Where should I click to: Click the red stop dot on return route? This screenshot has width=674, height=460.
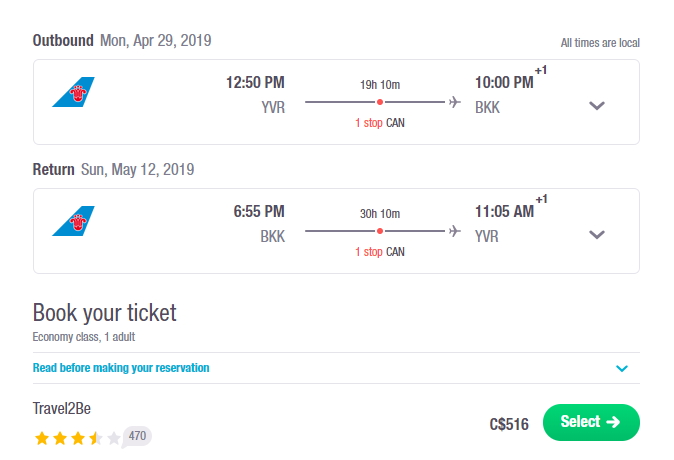pyautogui.click(x=380, y=231)
